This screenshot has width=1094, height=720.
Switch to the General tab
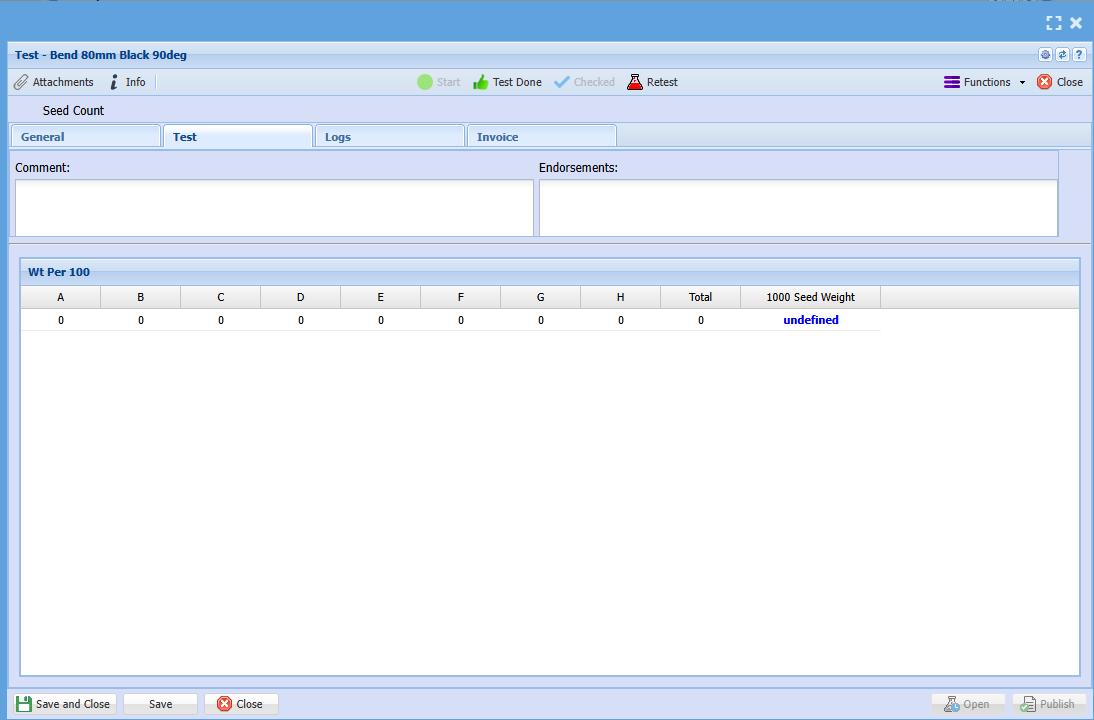pos(85,137)
